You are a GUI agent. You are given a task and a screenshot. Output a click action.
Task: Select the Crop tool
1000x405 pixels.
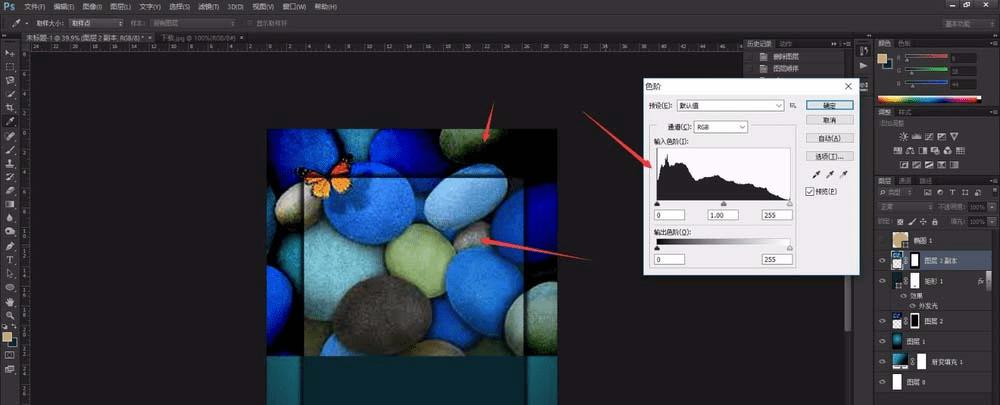(x=10, y=107)
